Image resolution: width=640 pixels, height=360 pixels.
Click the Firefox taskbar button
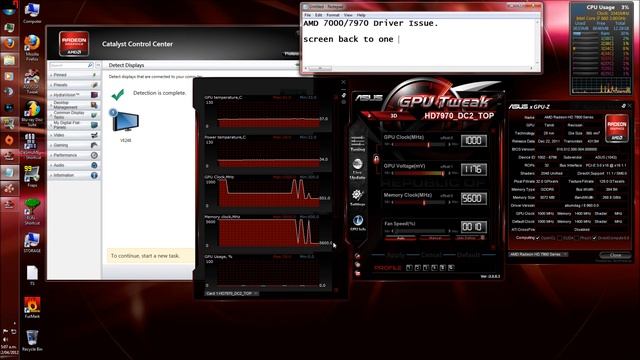(9, 43)
